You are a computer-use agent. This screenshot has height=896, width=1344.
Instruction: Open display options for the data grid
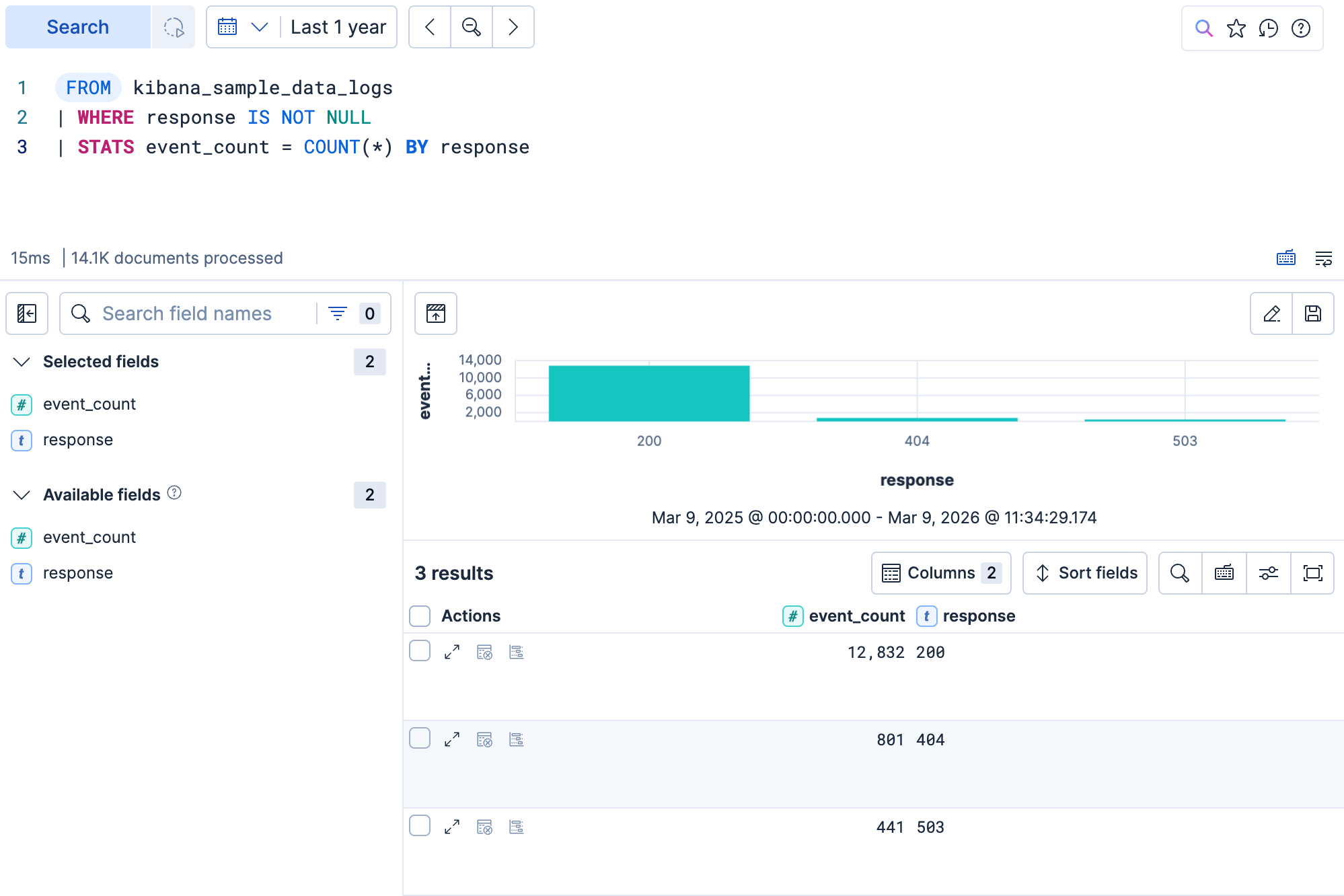click(1268, 572)
